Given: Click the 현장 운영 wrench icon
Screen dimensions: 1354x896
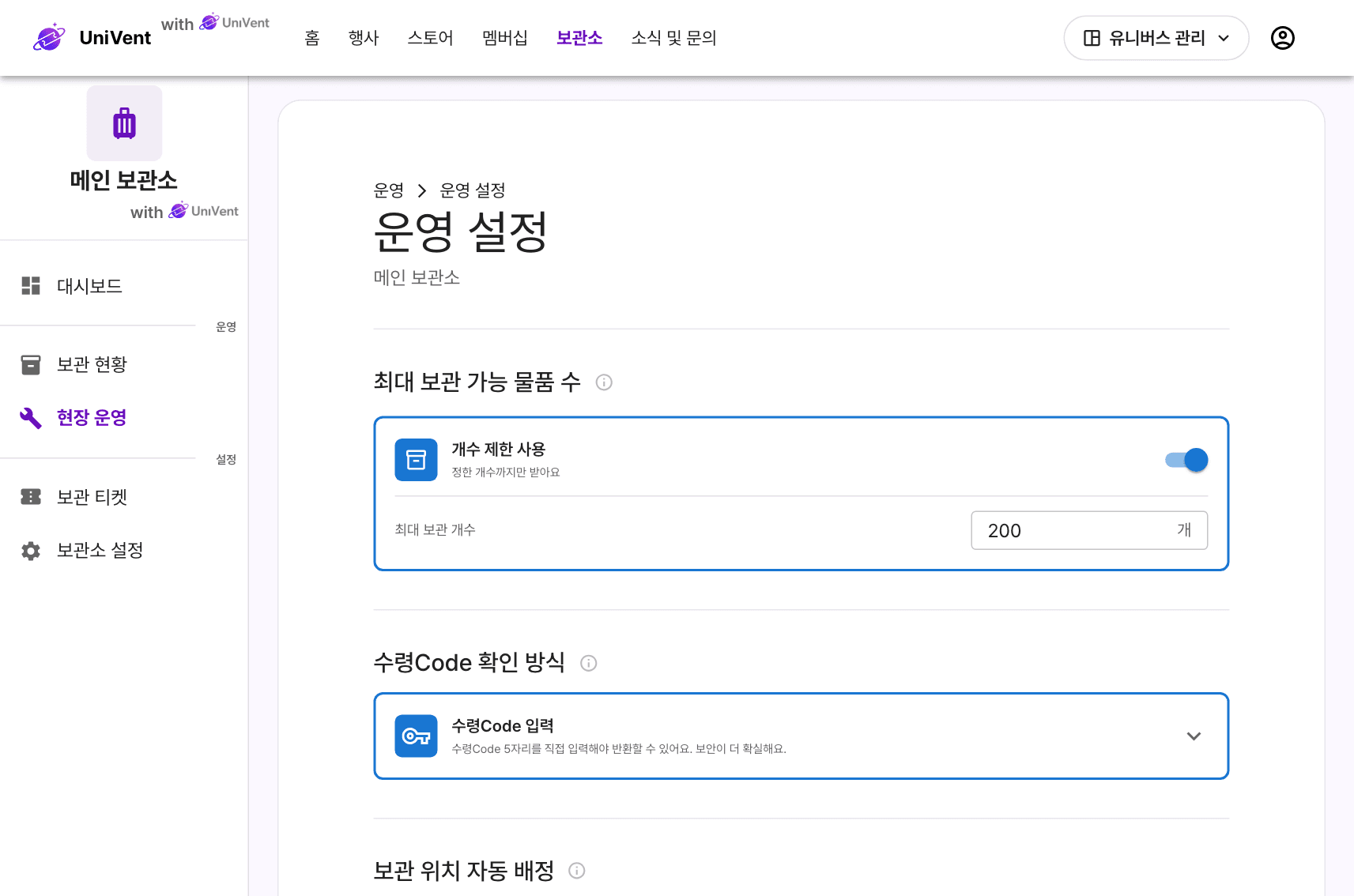Looking at the screenshot, I should (x=31, y=417).
